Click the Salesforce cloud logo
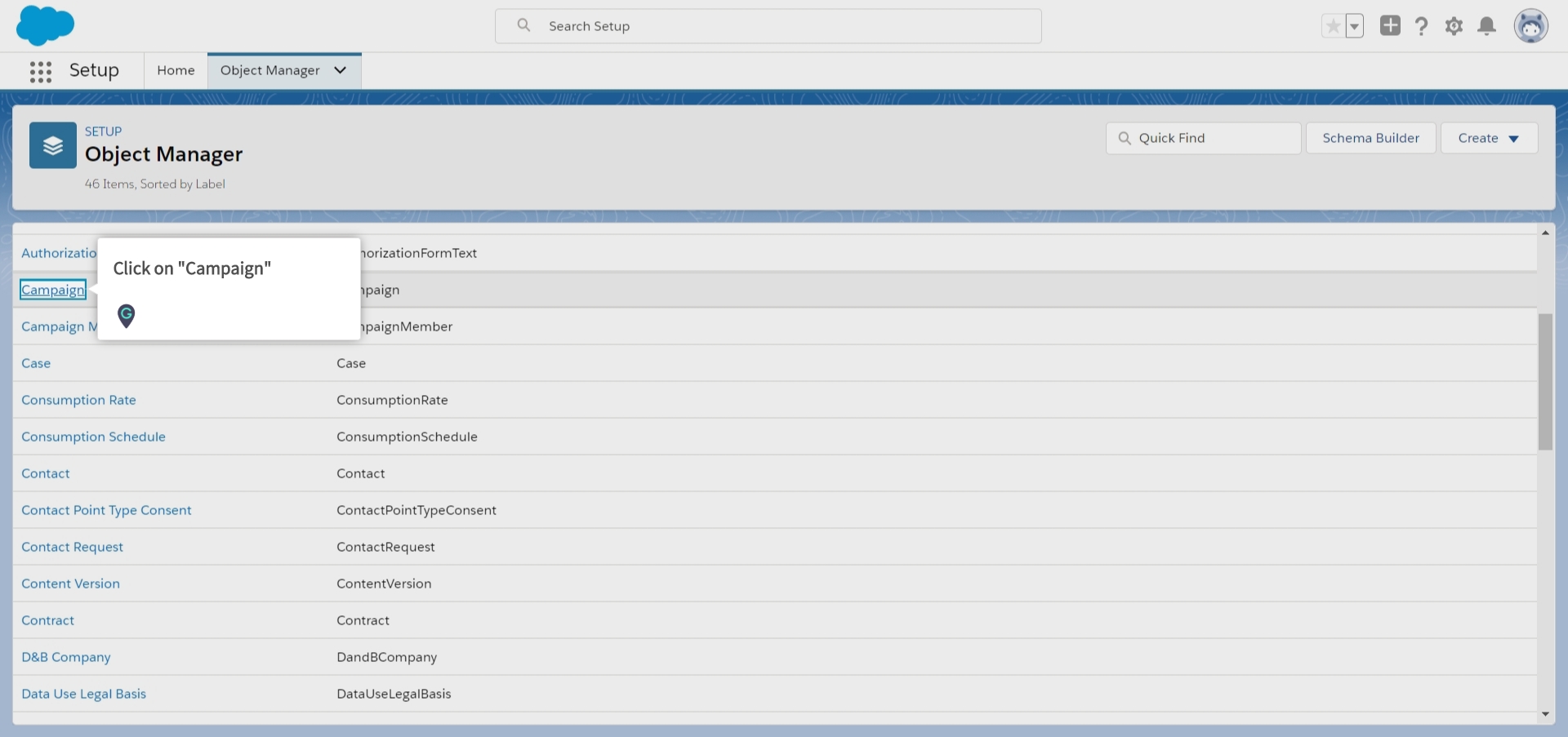Viewport: 1568px width, 737px height. [x=45, y=25]
